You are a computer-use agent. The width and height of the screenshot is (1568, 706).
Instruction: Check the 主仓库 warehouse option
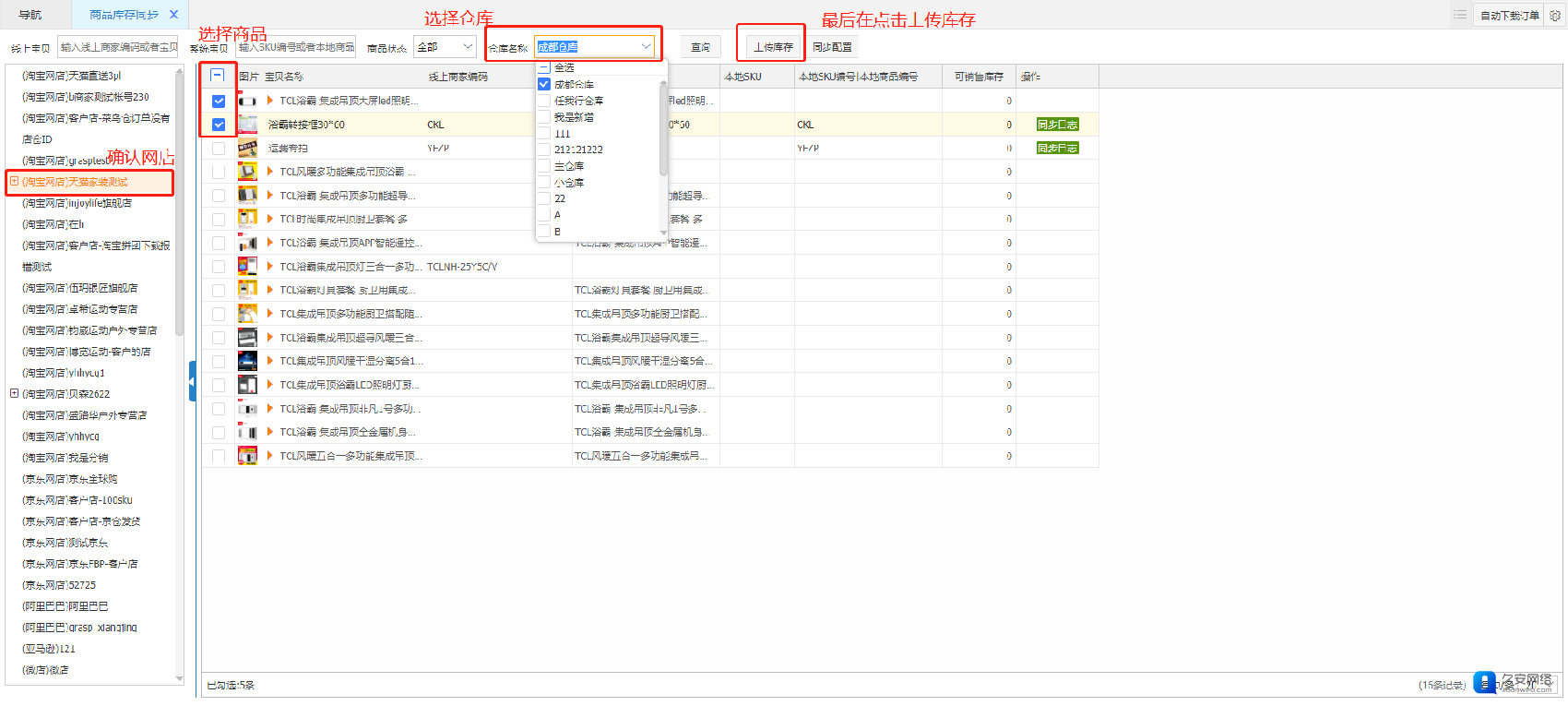pyautogui.click(x=544, y=166)
